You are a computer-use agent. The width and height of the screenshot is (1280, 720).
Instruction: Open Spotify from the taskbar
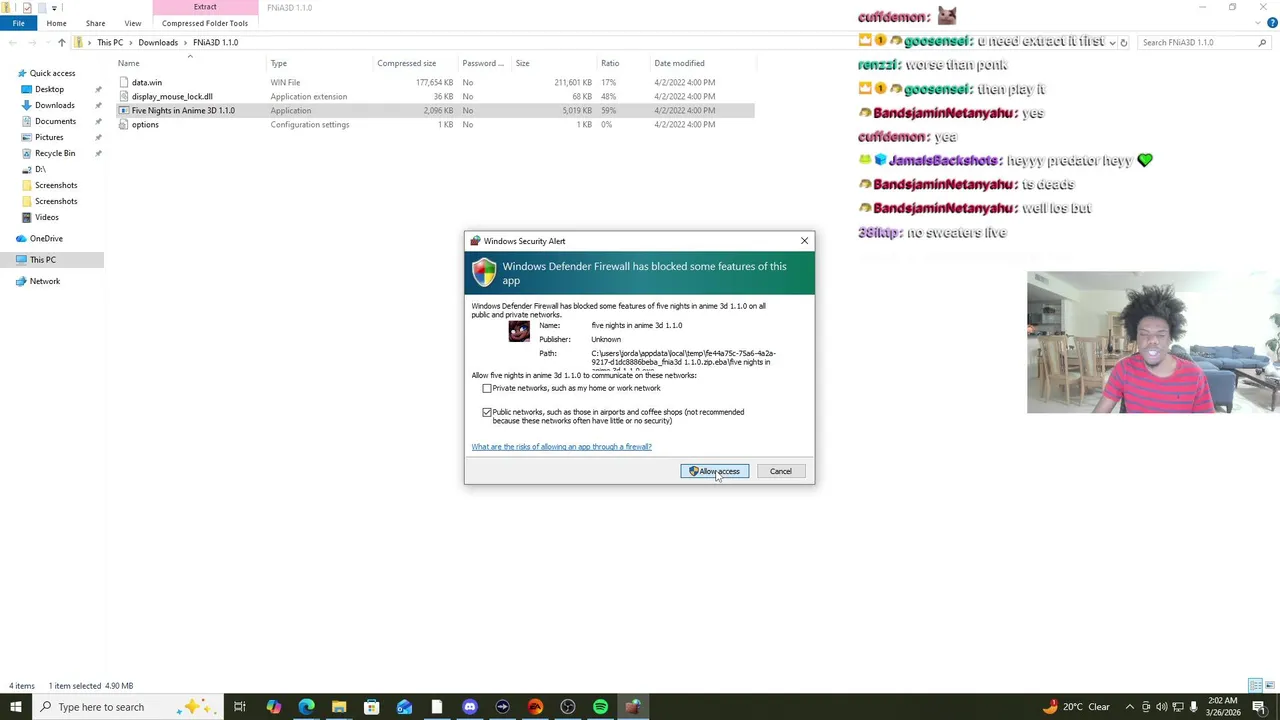click(x=600, y=707)
